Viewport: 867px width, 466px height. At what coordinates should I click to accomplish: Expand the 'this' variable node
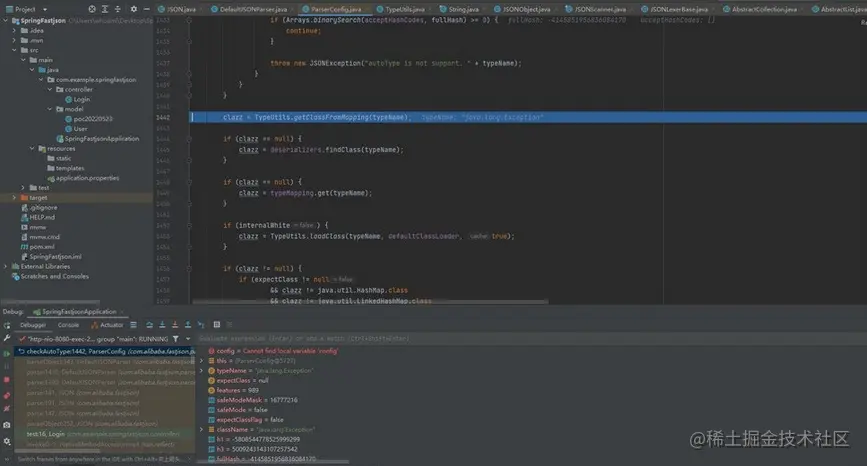click(202, 361)
